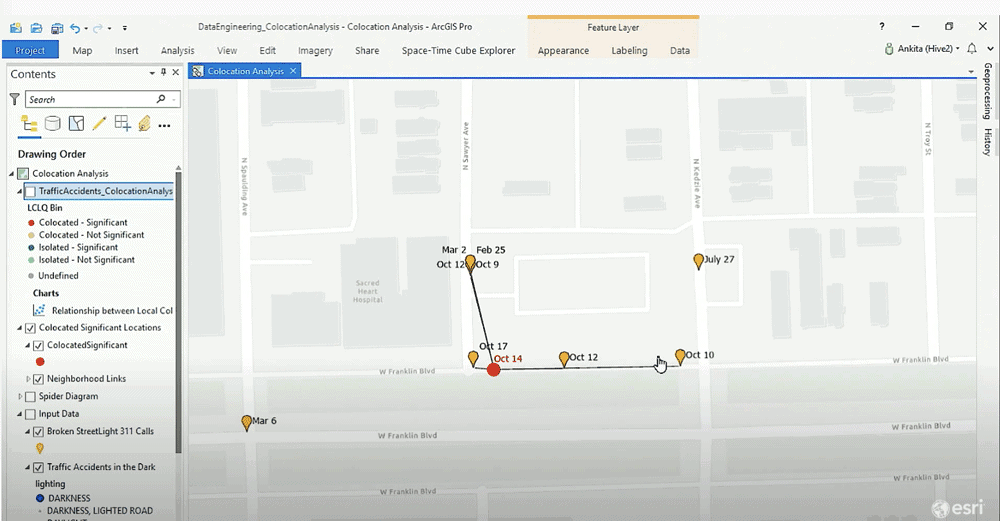This screenshot has width=1000, height=521.
Task: Click the Contents pane vertical scrollbar
Action: click(178, 312)
